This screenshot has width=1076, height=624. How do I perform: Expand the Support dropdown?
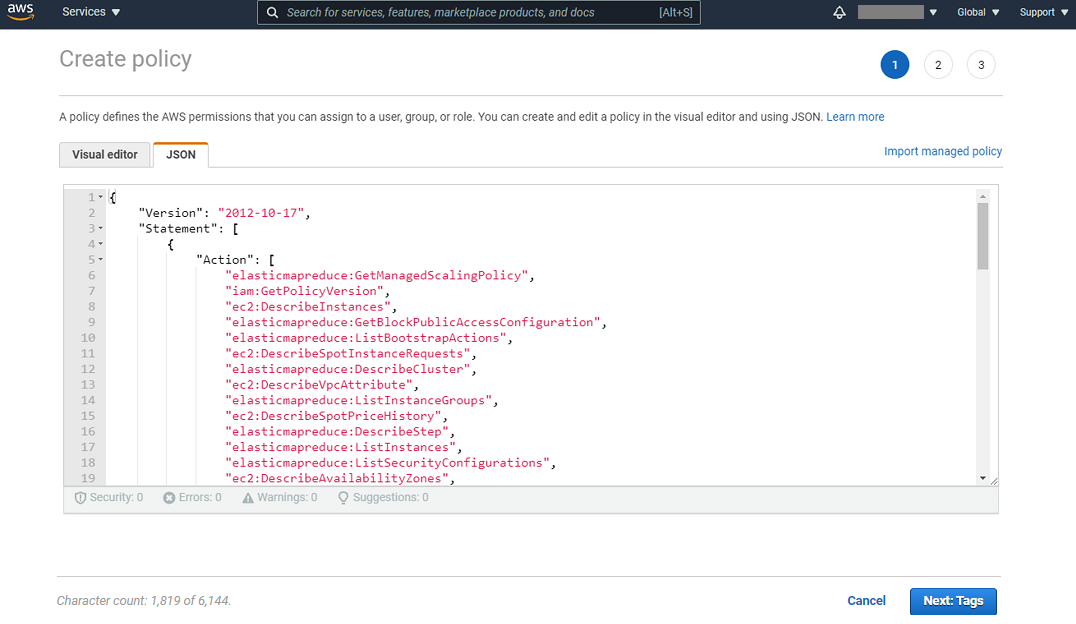coord(1042,12)
